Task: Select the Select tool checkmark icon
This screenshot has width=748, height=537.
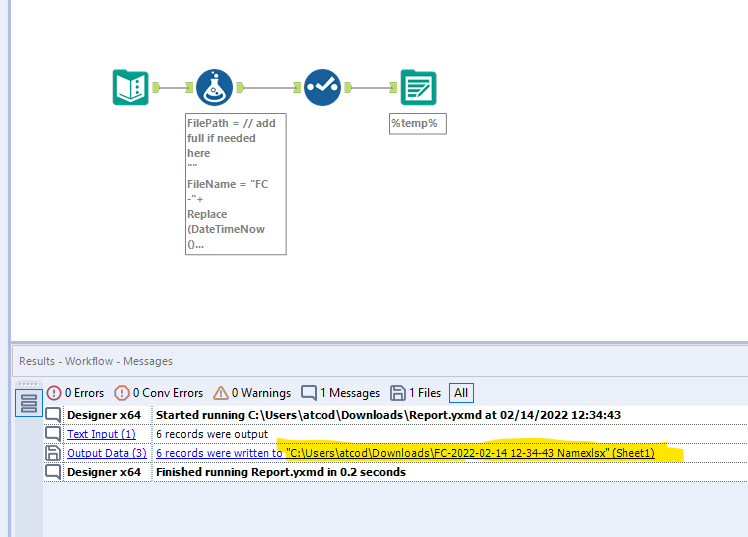Action: point(322,87)
